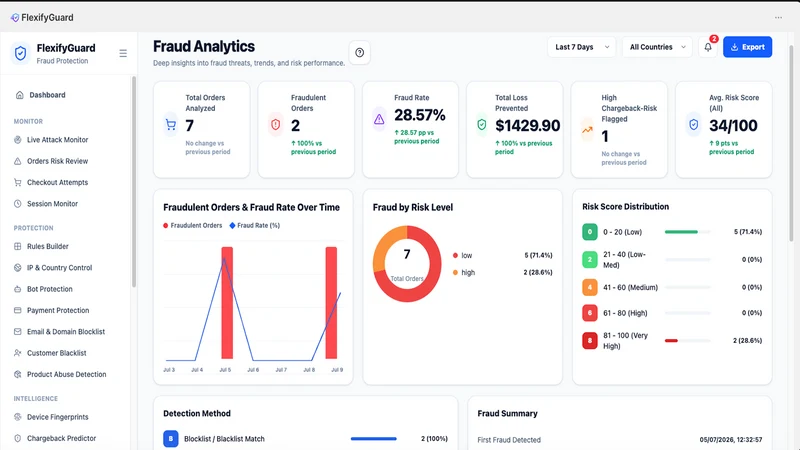Click the blue B badge beside Blocklist Match
800x450 pixels.
[x=171, y=439]
